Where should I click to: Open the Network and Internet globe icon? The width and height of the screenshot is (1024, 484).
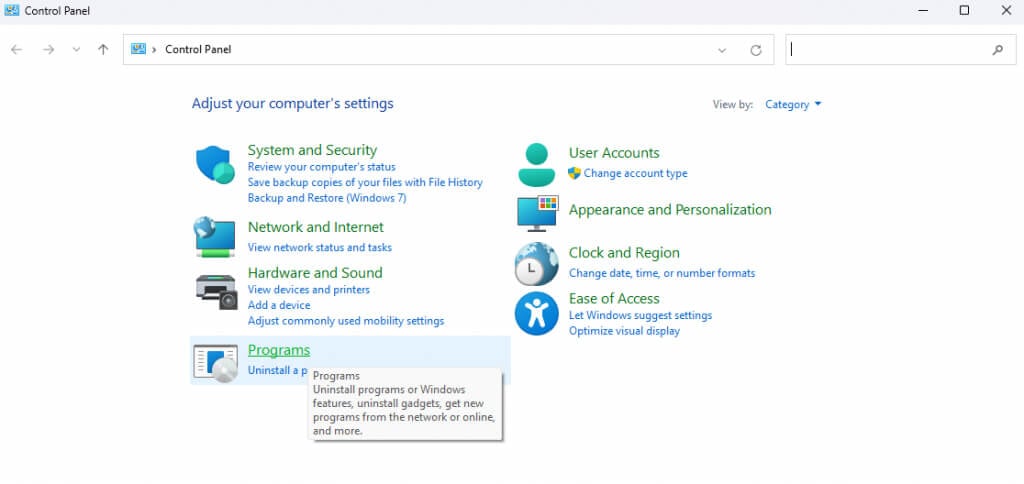(x=214, y=237)
